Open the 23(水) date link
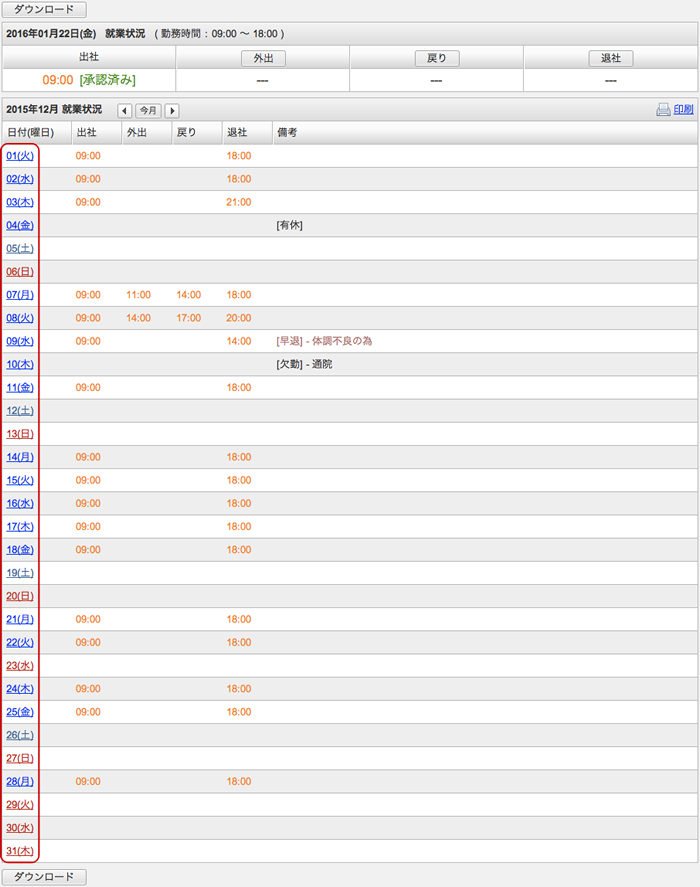This screenshot has width=700, height=887. [20, 666]
